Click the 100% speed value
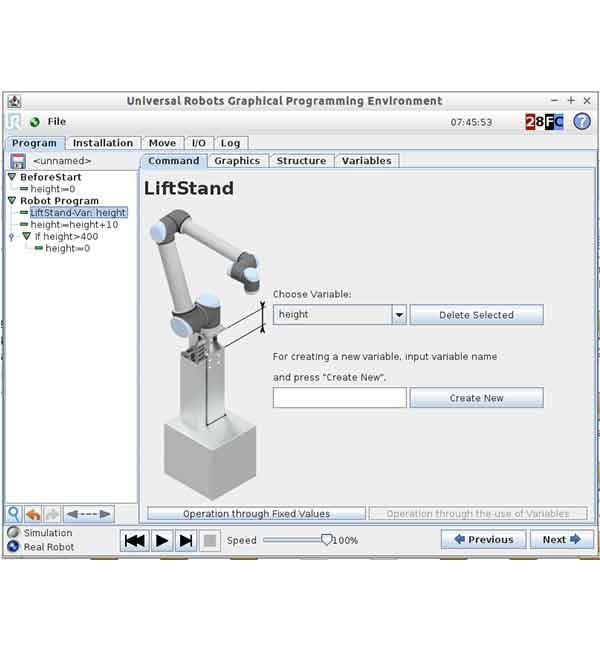 [x=345, y=541]
